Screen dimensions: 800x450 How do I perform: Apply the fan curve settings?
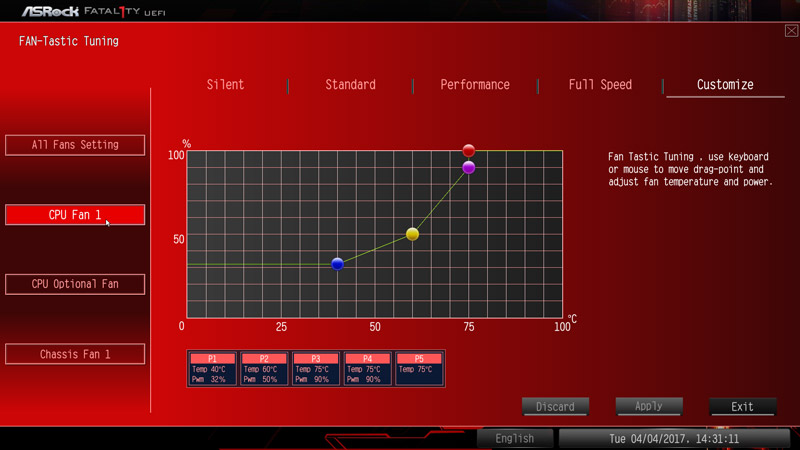649,407
